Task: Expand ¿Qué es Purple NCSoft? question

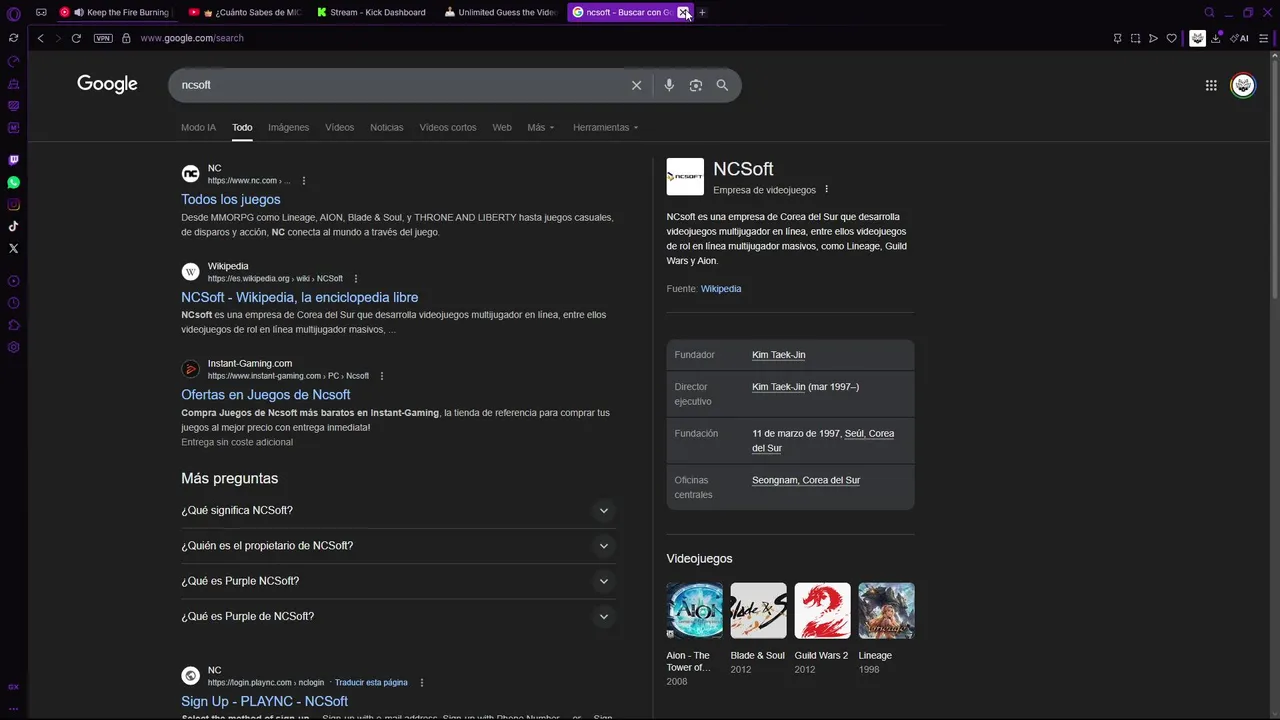Action: pyautogui.click(x=398, y=581)
